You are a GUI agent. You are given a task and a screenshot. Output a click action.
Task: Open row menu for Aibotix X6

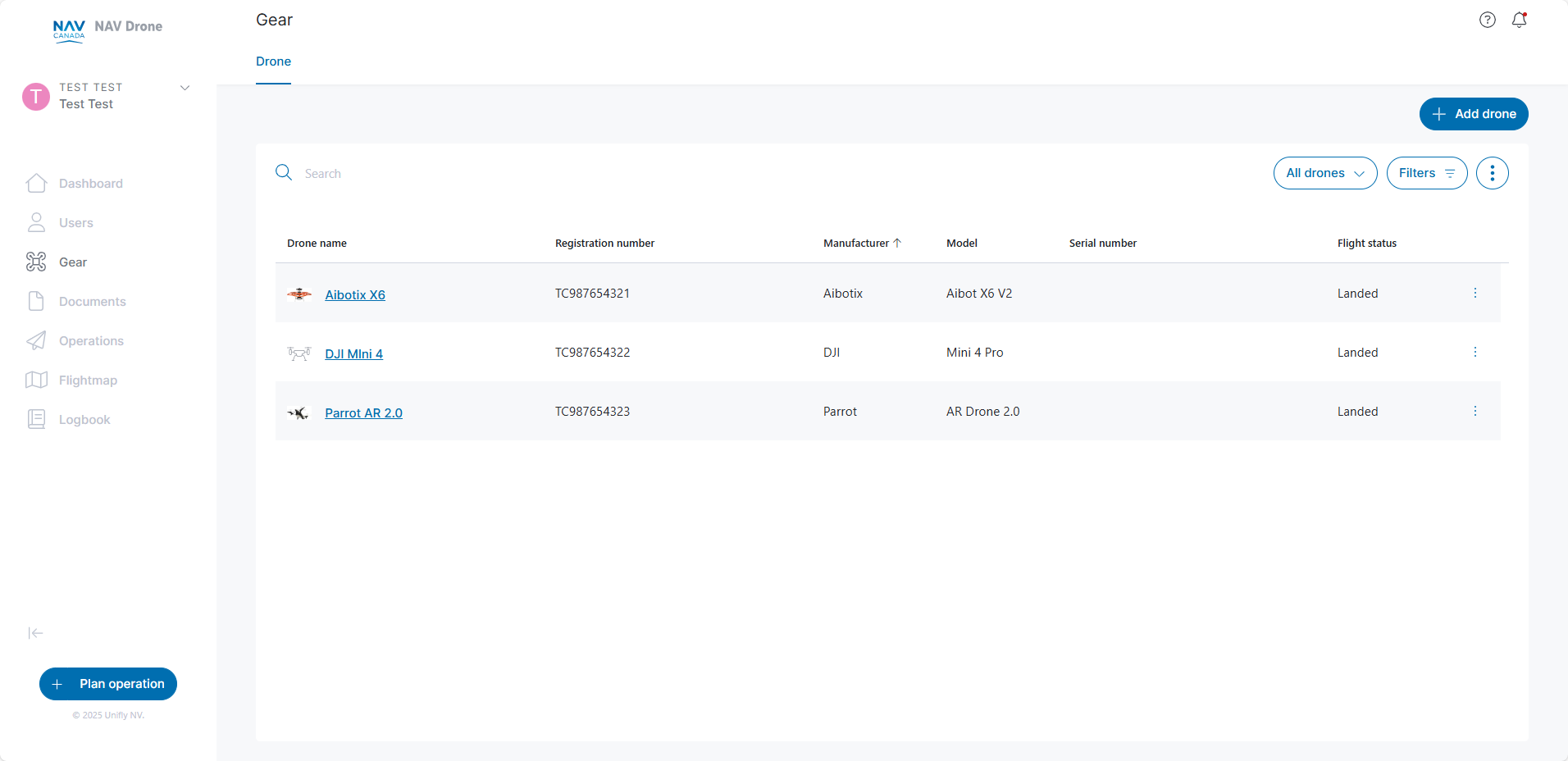[x=1475, y=293]
